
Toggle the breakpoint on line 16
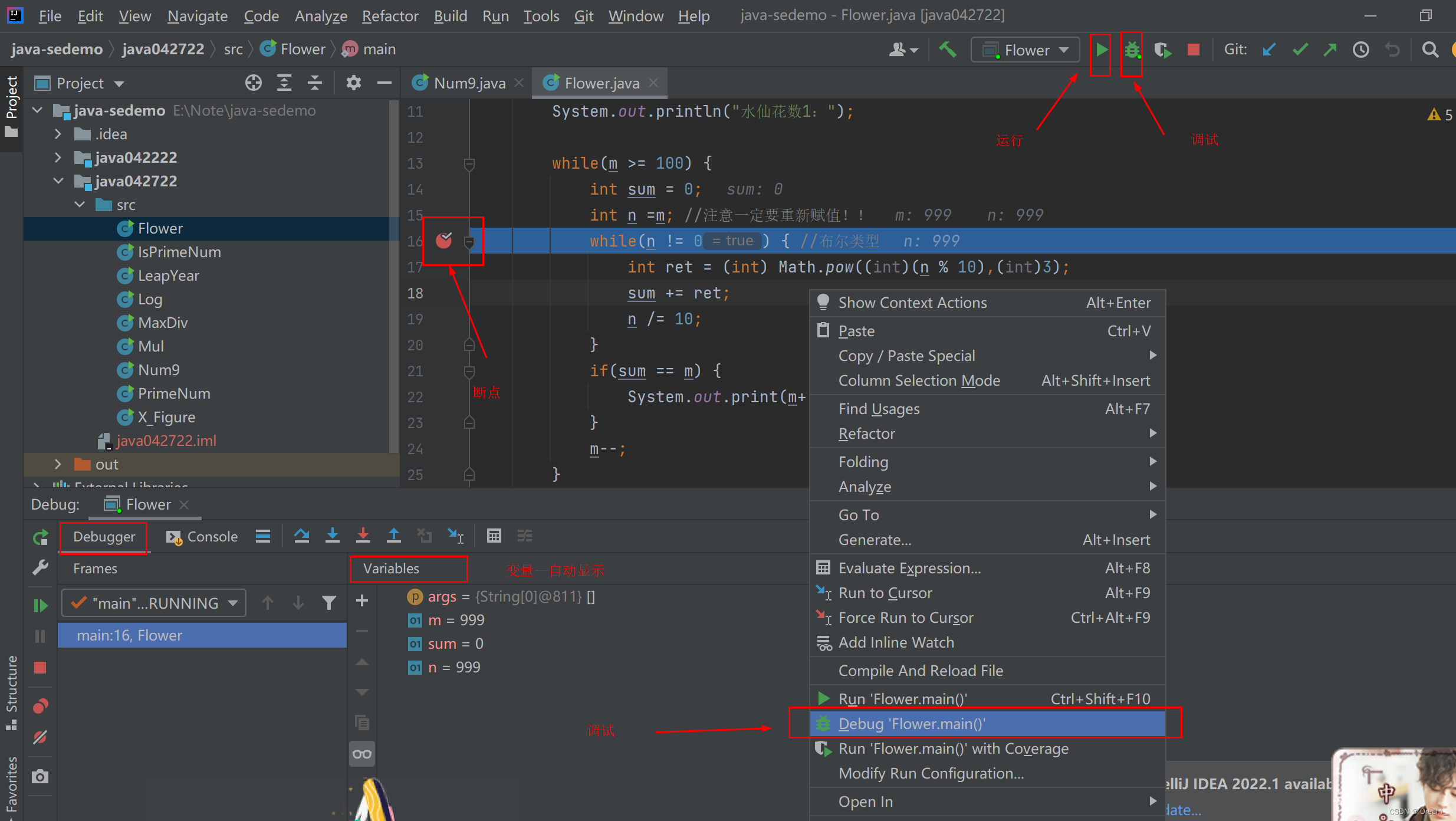pos(443,241)
